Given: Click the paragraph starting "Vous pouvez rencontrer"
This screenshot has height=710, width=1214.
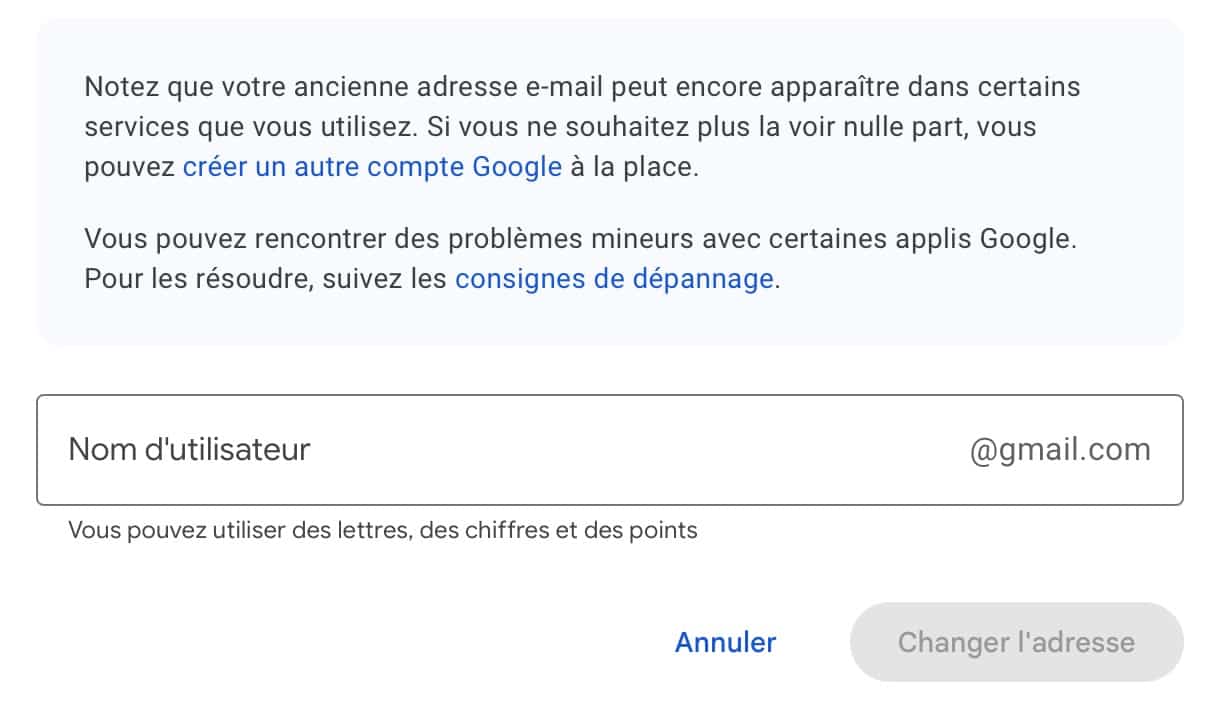Looking at the screenshot, I should click(582, 240).
